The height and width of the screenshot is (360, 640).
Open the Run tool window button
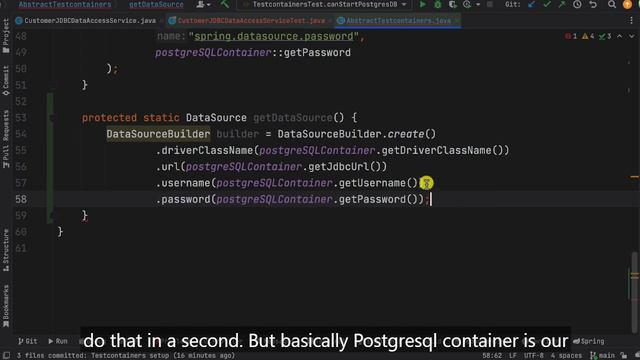(58, 341)
